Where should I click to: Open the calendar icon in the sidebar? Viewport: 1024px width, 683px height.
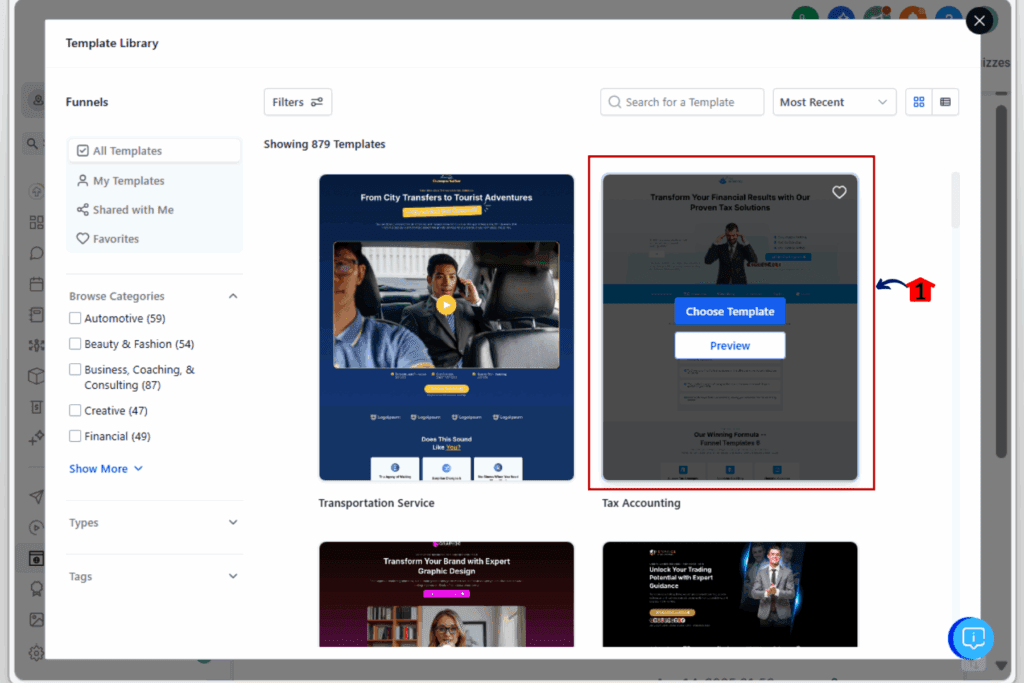[37, 284]
